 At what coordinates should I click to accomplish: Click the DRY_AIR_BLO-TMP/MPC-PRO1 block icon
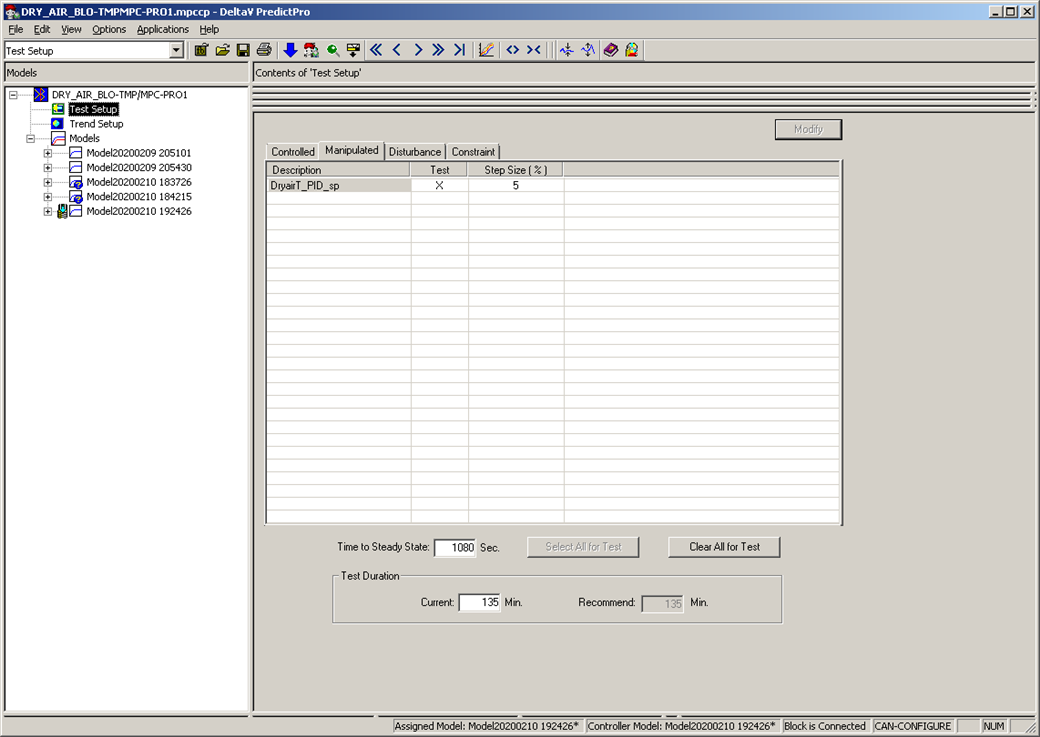(x=40, y=94)
